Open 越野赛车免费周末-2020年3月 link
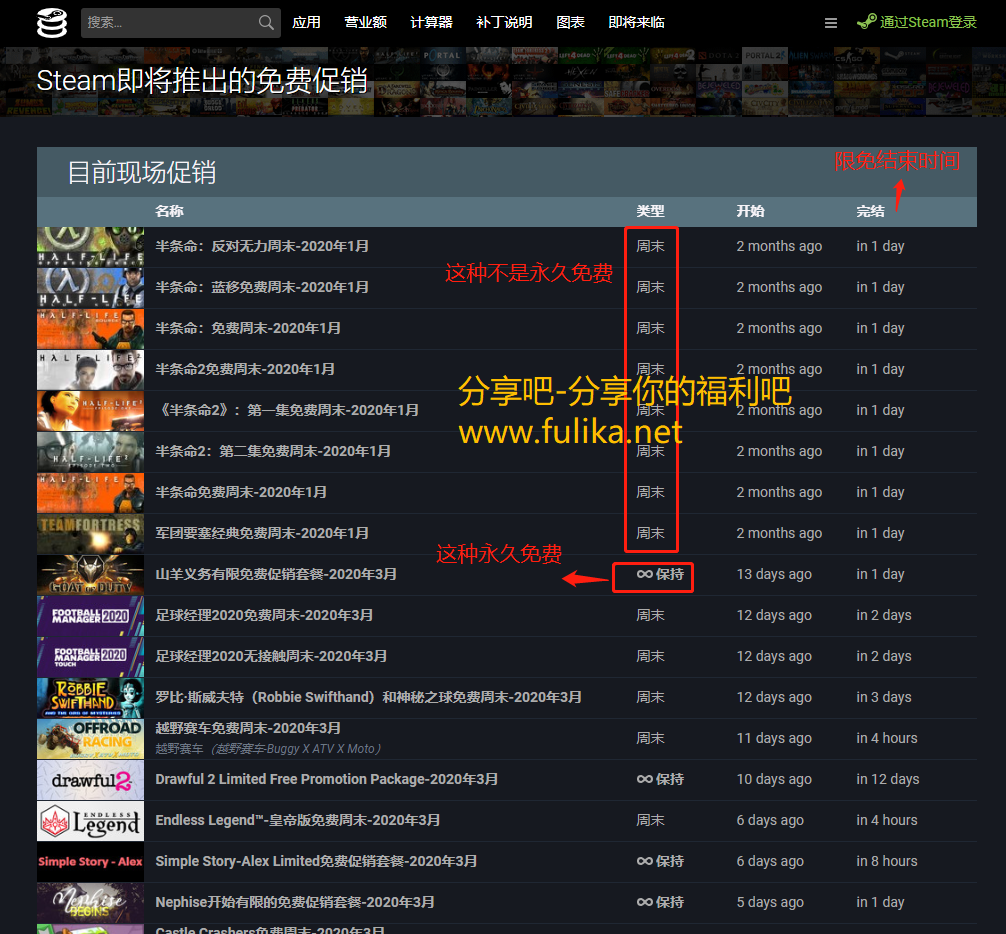The width and height of the screenshot is (1006, 934). point(248,729)
